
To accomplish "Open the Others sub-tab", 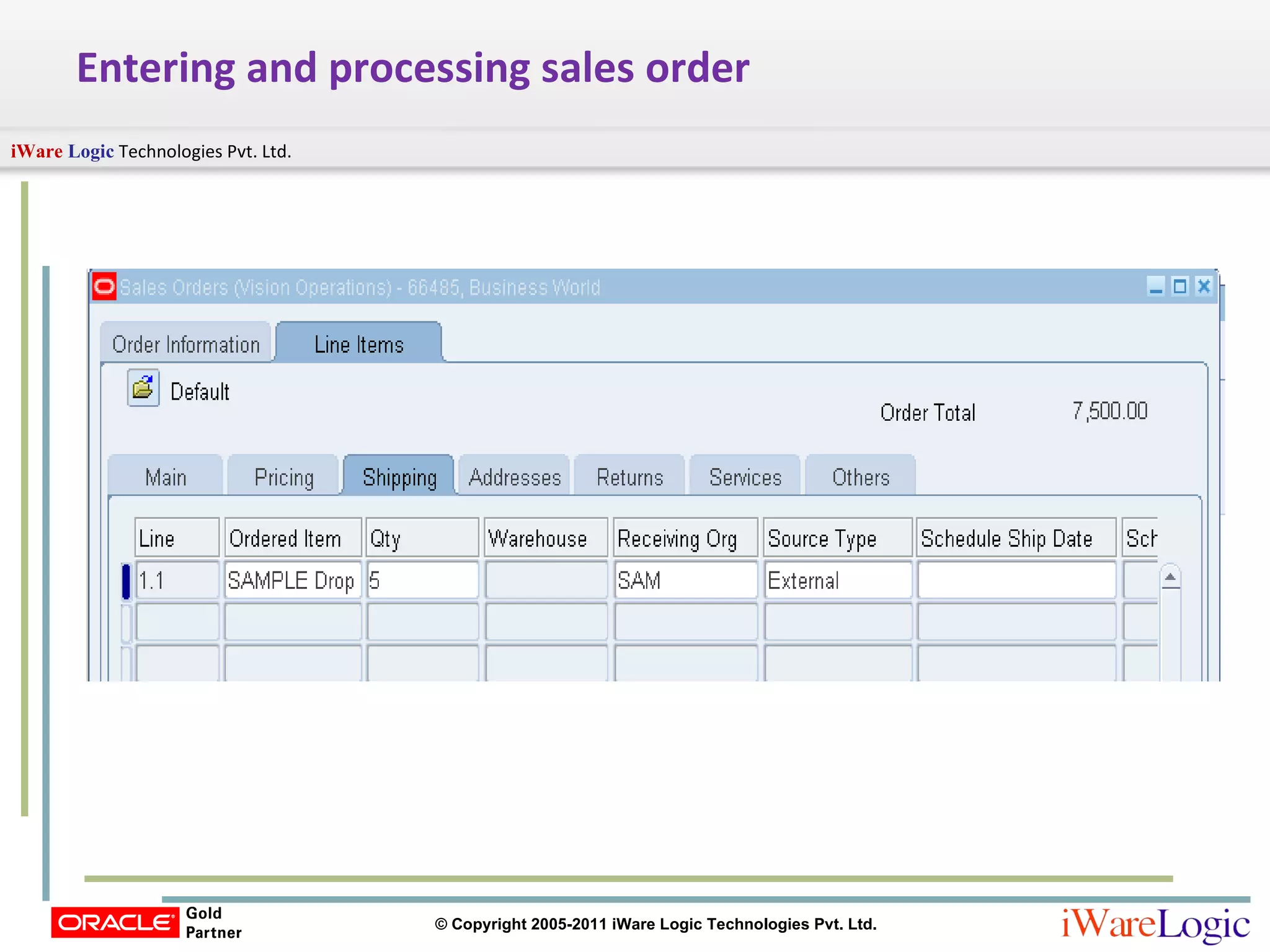I will point(861,475).
